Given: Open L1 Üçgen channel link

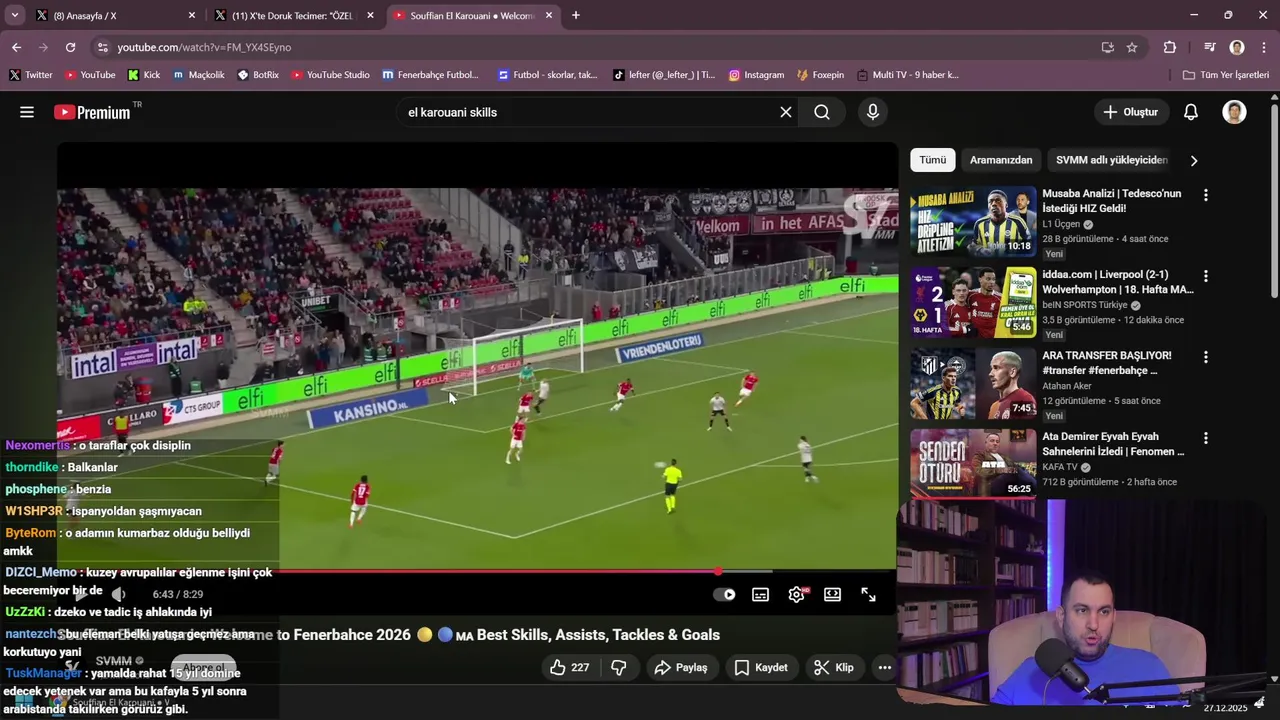Looking at the screenshot, I should pos(1061,224).
